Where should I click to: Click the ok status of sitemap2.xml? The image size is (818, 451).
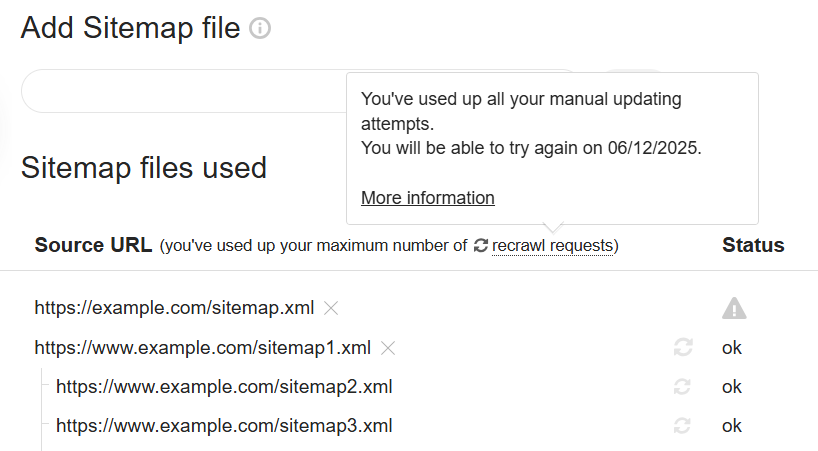tap(732, 387)
